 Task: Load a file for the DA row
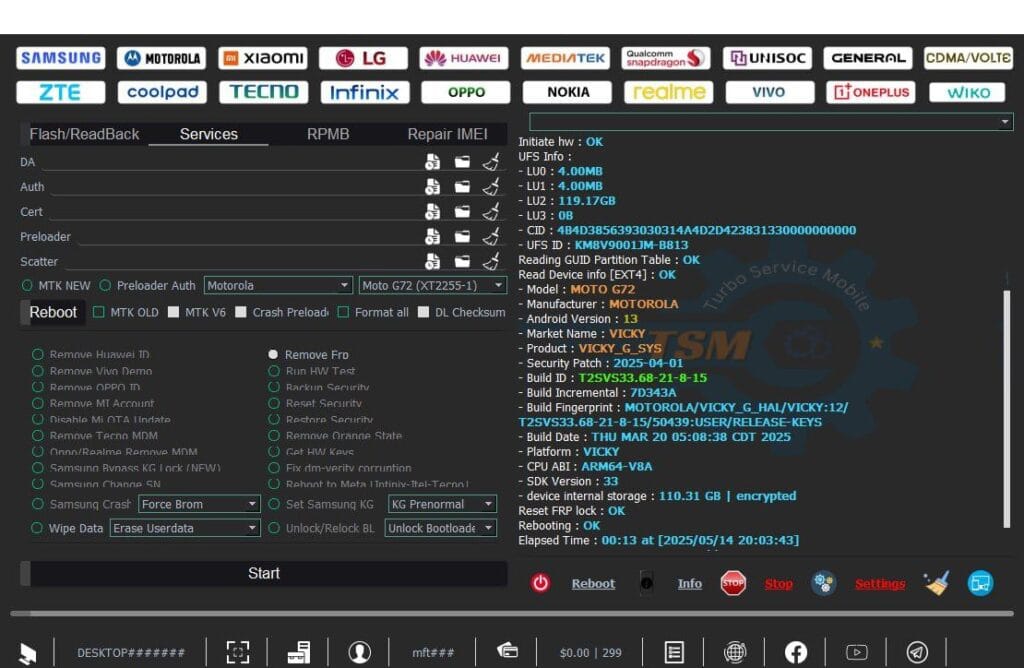[x=432, y=162]
